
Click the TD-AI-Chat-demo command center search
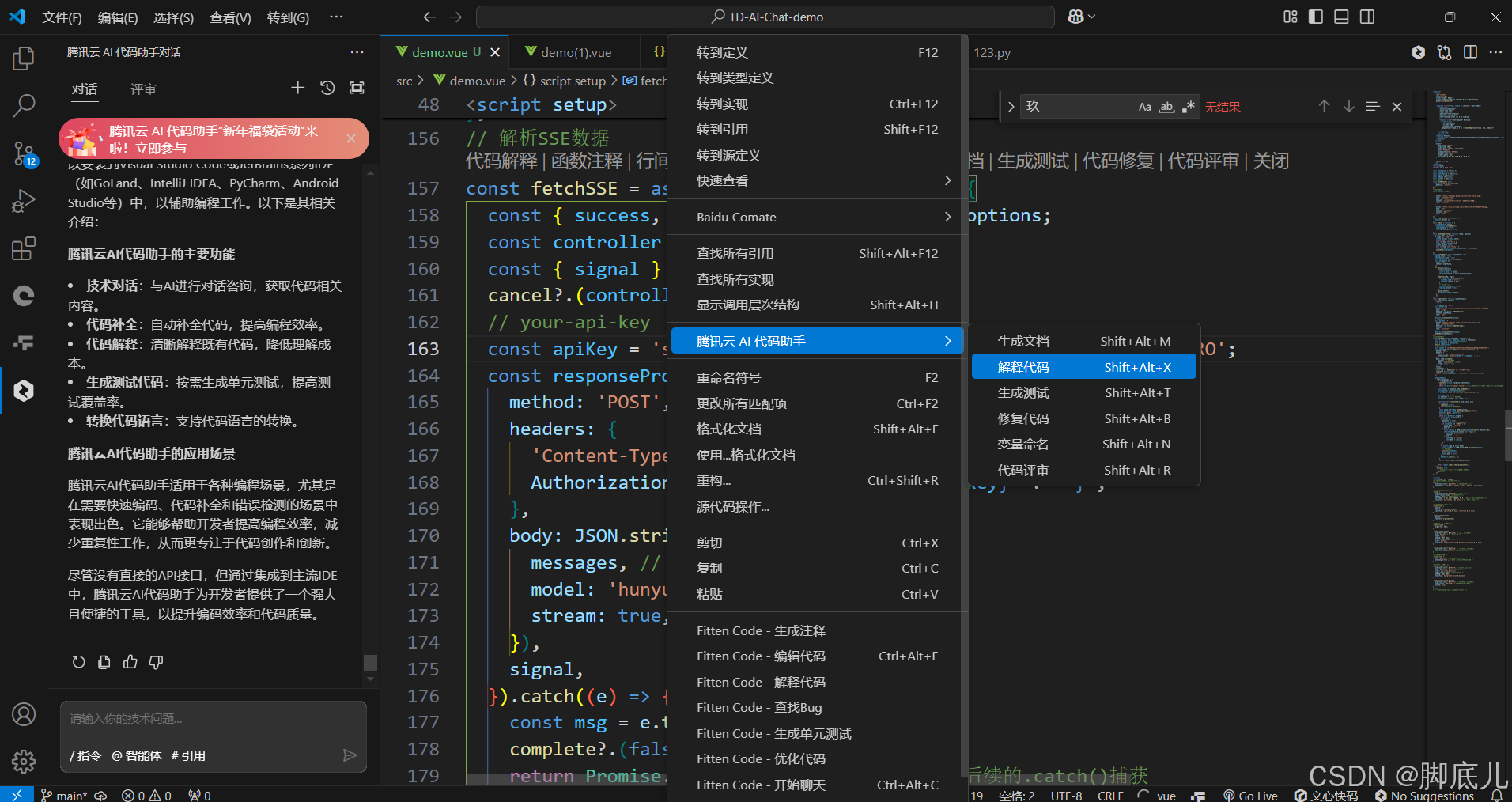coord(765,17)
